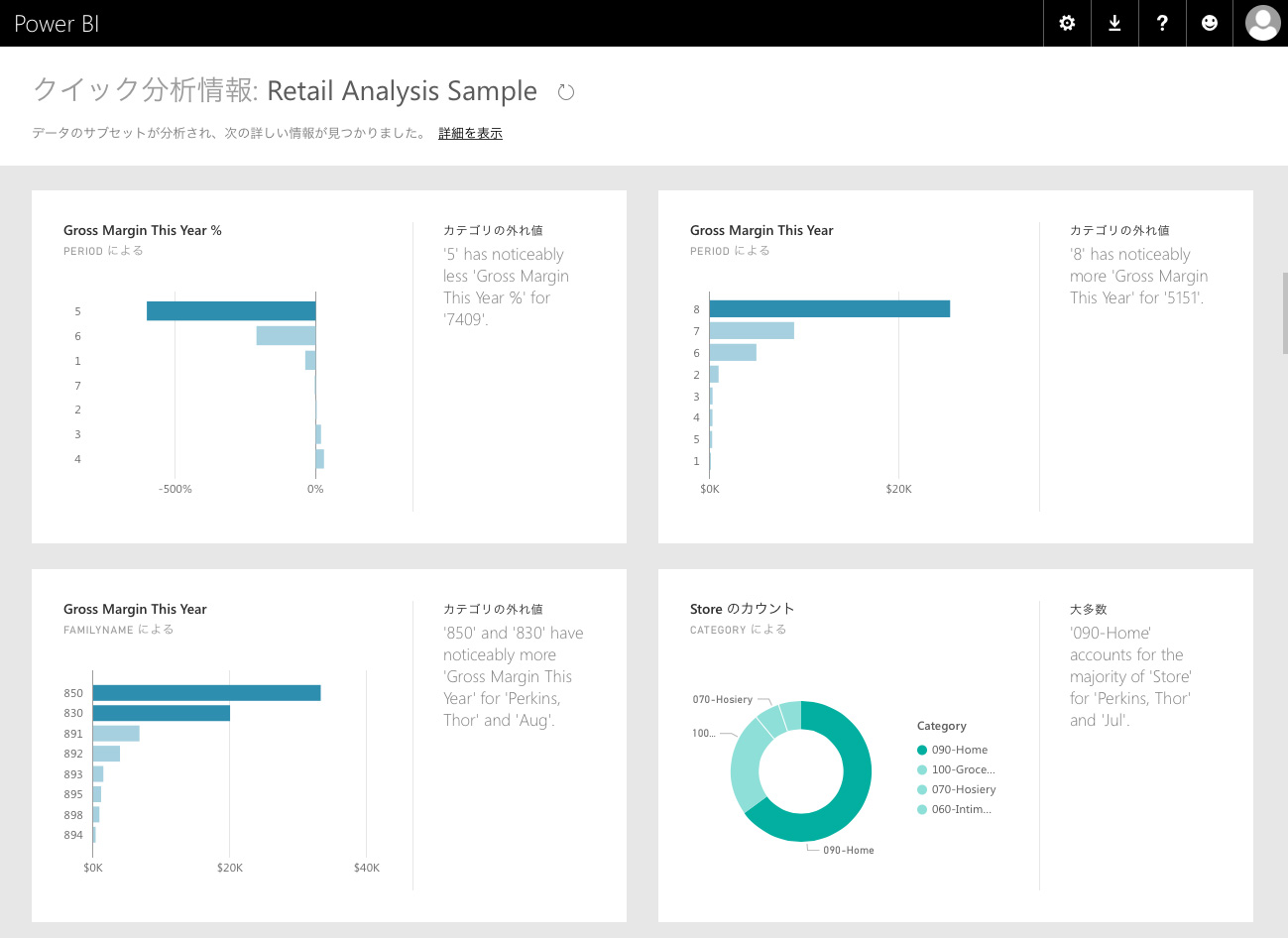1288x938 pixels.
Task: Click the Power BI logo text
Action: [x=57, y=24]
